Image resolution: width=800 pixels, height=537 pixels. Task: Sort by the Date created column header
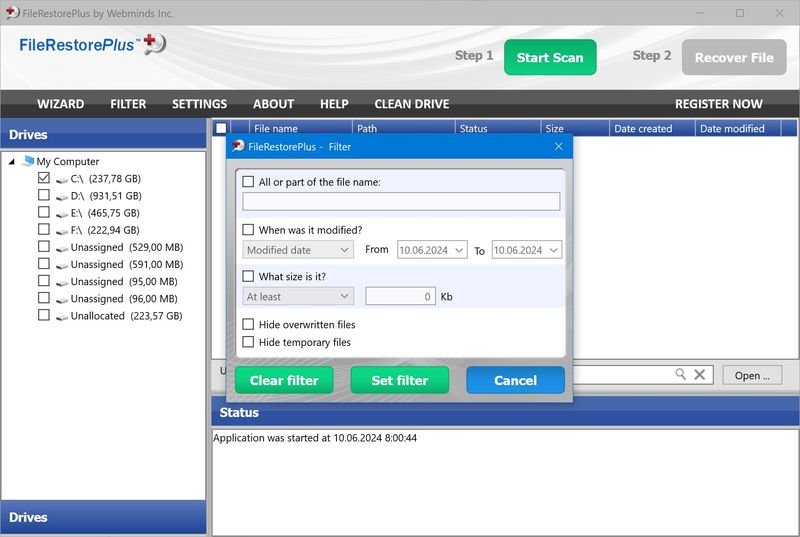653,128
